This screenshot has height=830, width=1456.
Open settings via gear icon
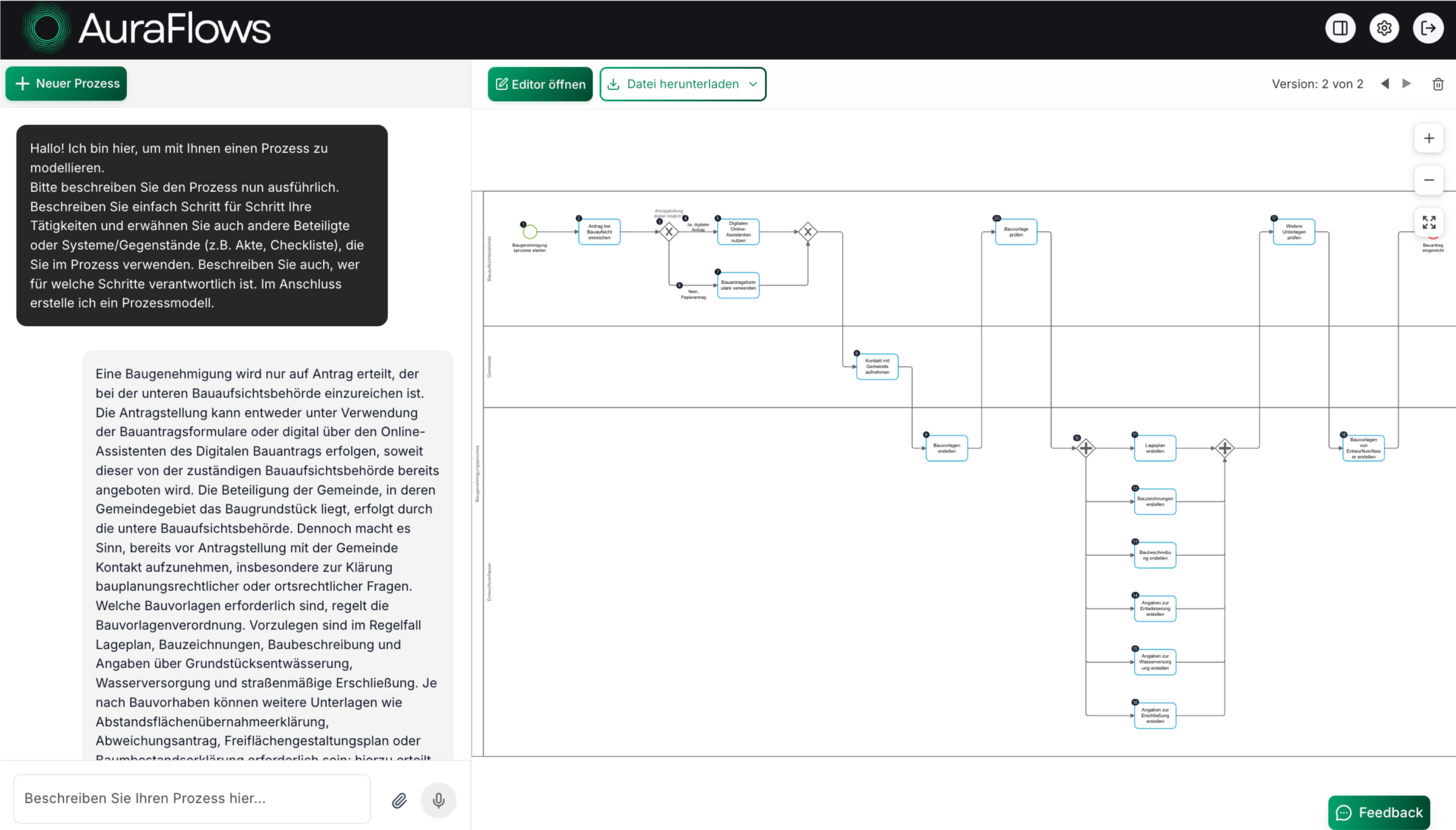pos(1384,28)
